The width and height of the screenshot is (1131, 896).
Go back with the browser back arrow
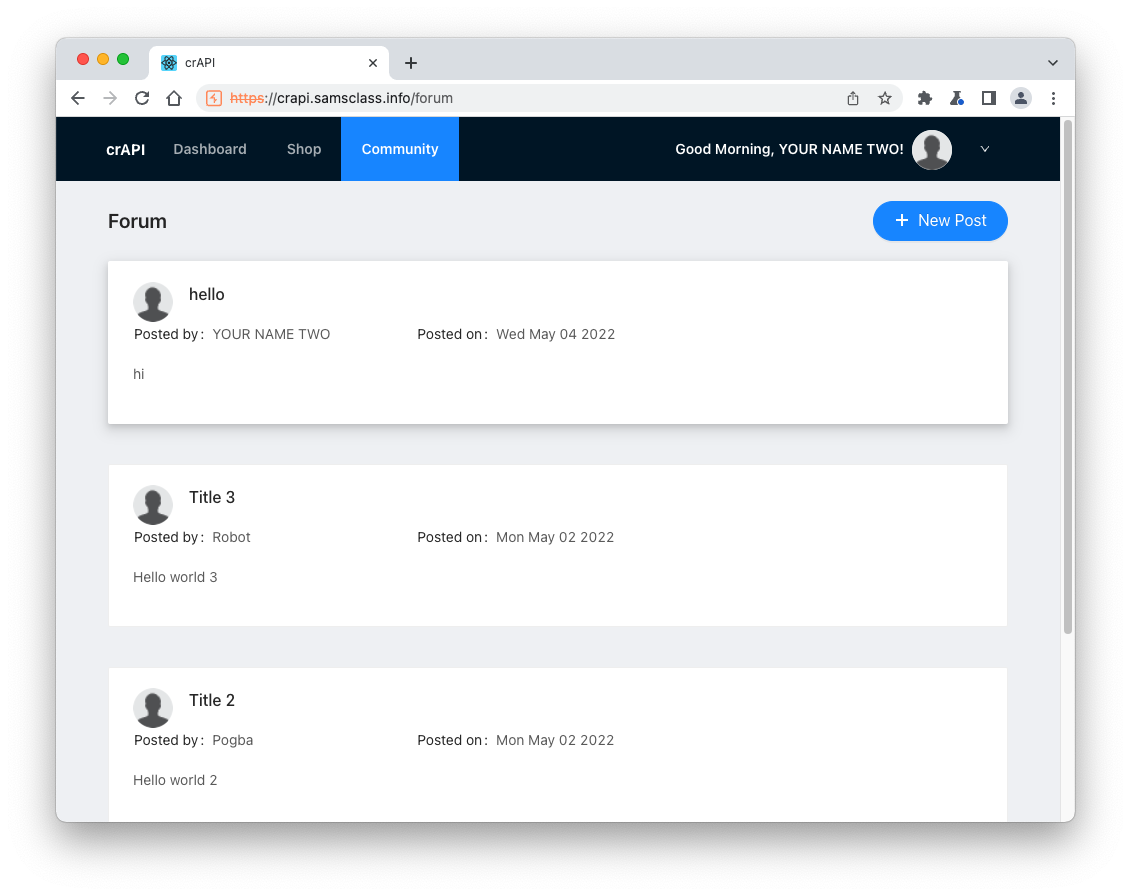point(78,98)
